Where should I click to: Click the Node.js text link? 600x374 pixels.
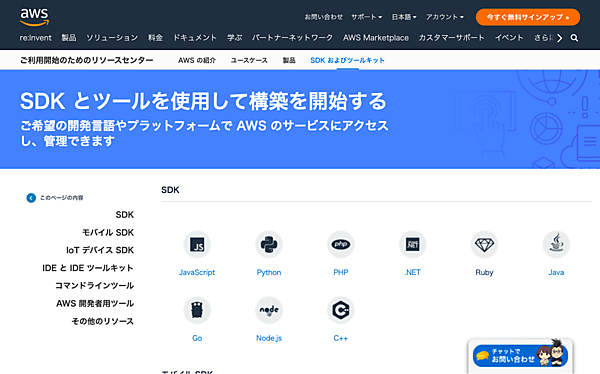coord(269,338)
